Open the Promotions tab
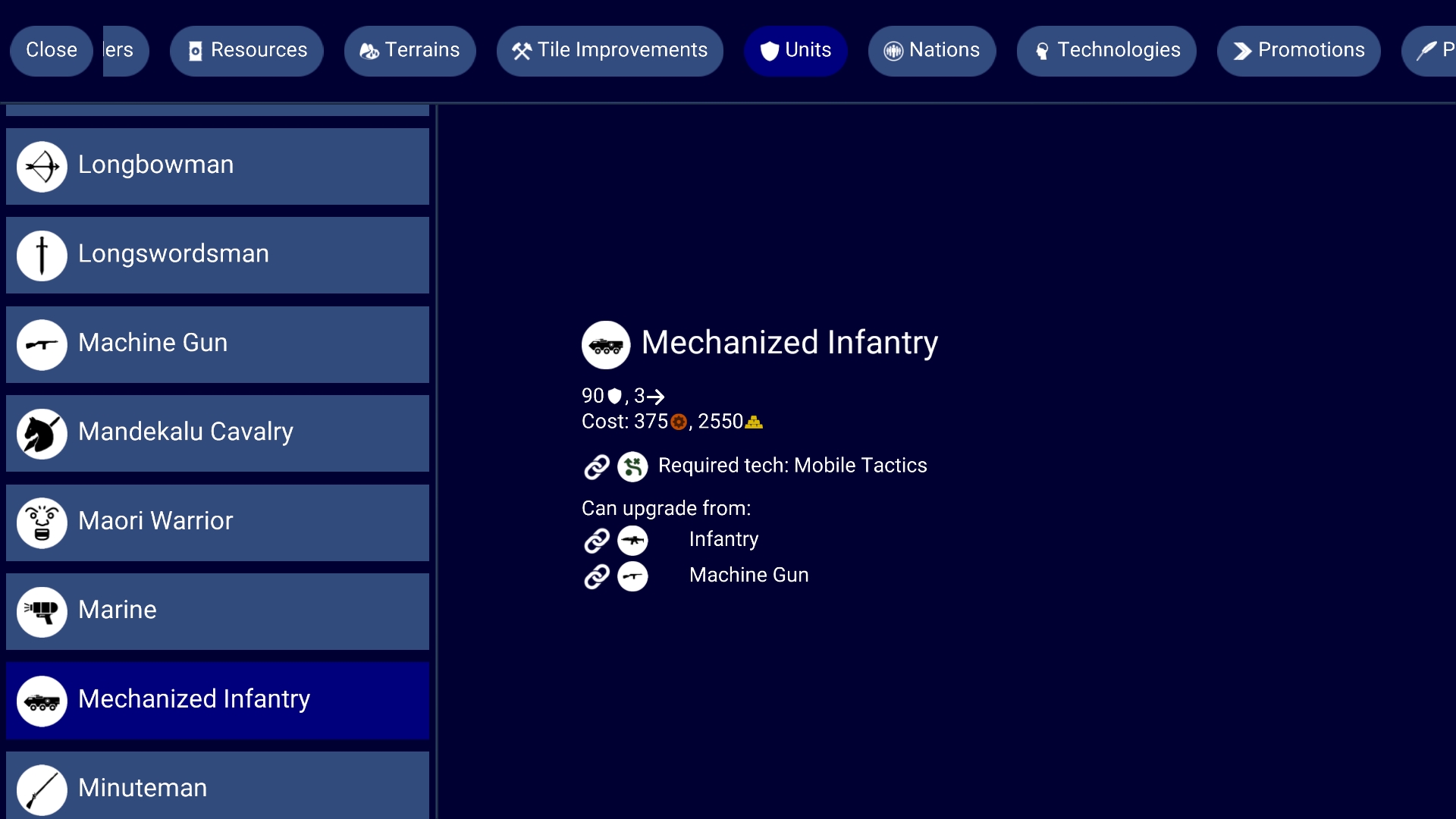The image size is (1456, 819). [1298, 51]
